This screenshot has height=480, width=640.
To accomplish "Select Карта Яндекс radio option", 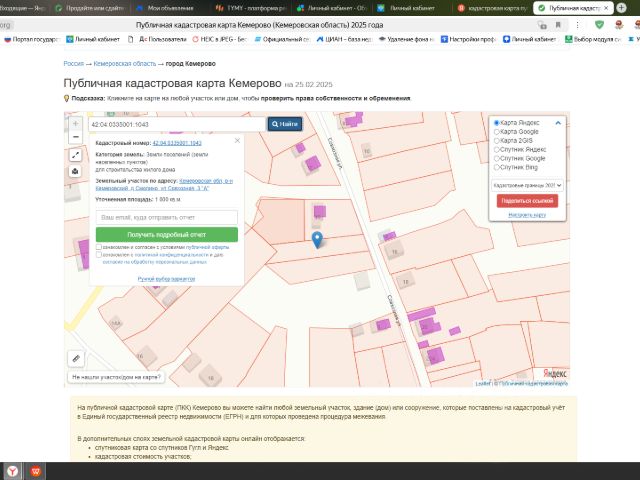I will coord(497,123).
